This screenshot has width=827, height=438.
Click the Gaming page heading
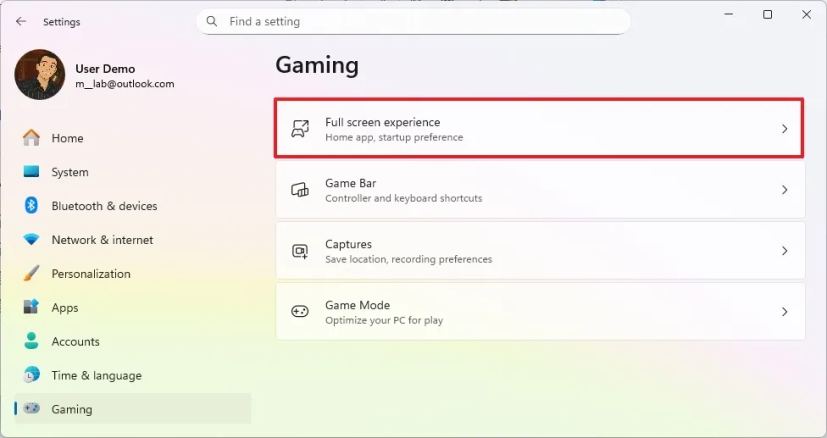coord(317,66)
